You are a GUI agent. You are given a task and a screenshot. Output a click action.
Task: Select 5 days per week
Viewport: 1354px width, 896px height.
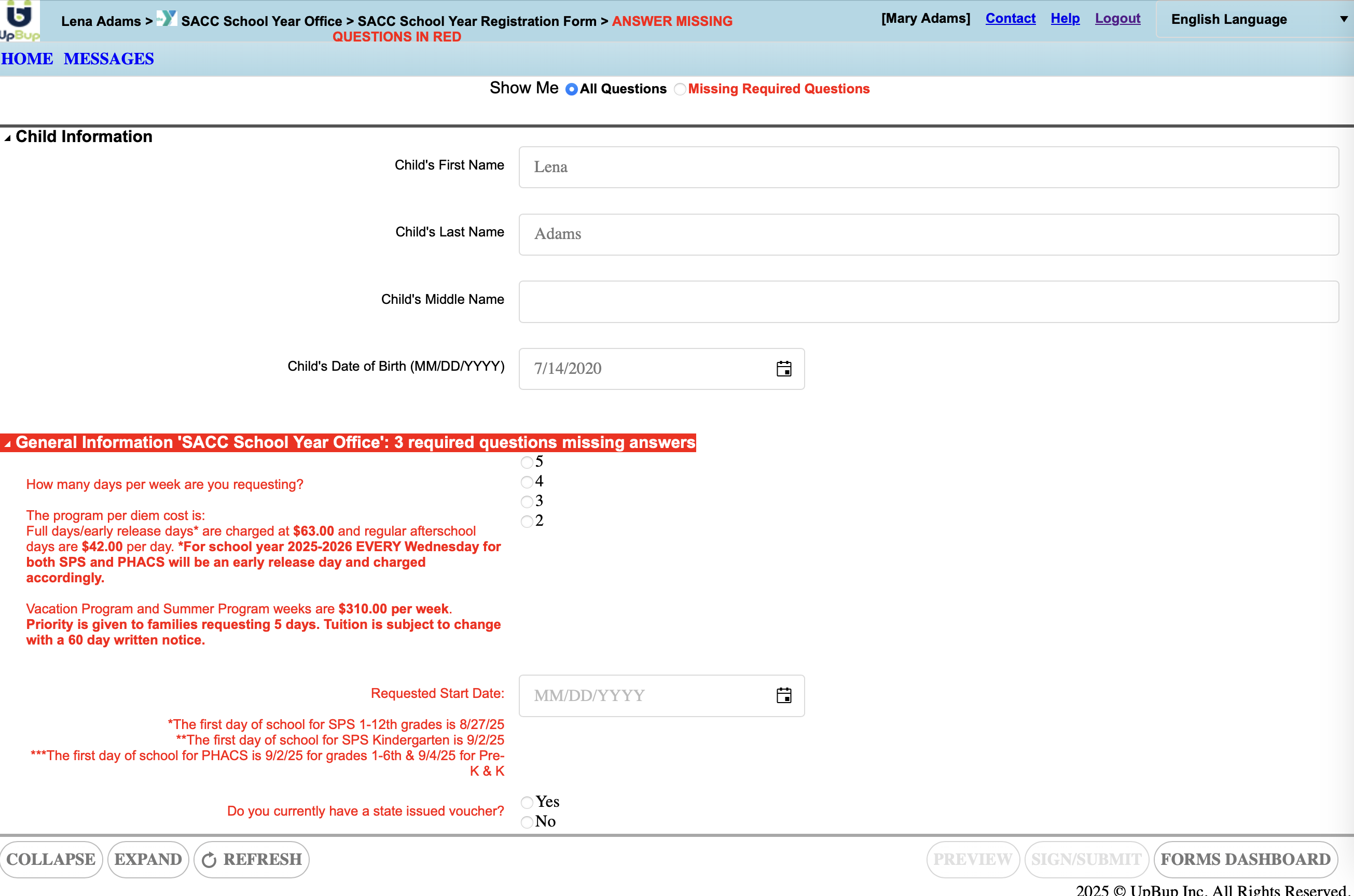(x=527, y=463)
